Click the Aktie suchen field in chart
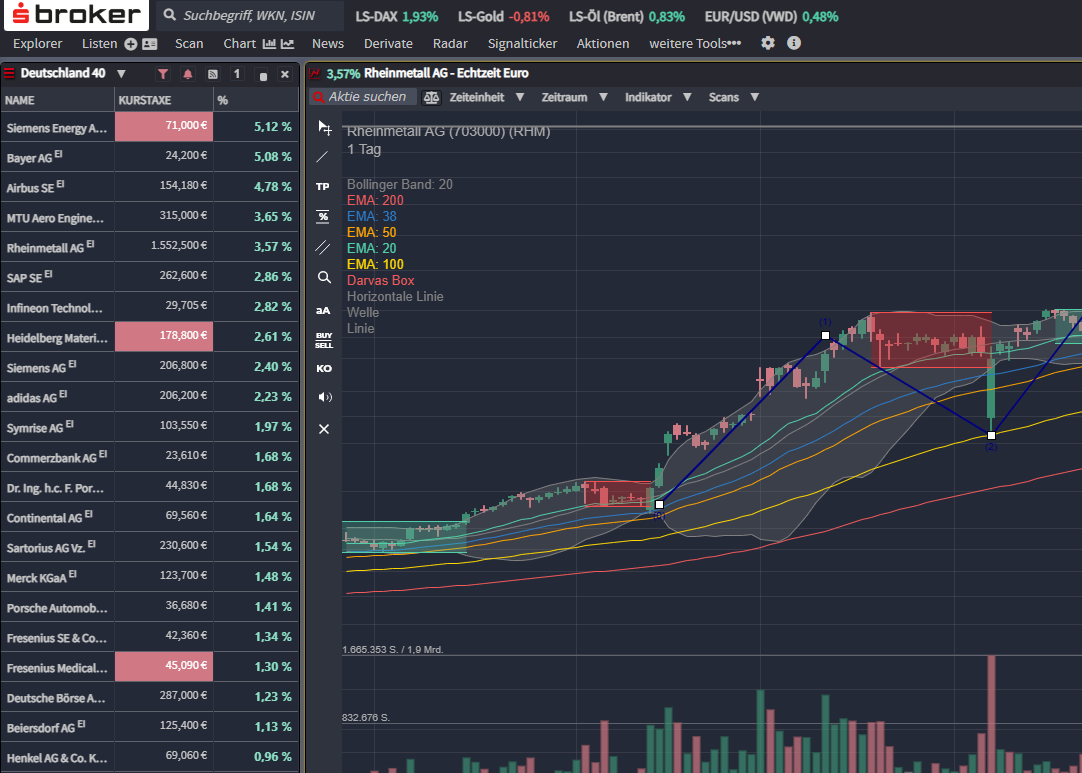Screen dimensions: 1082x773 point(363,97)
